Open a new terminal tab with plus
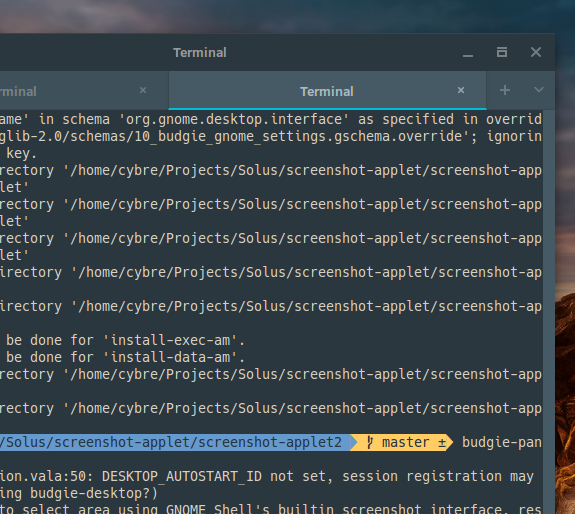The height and width of the screenshot is (514, 575). coord(505,90)
